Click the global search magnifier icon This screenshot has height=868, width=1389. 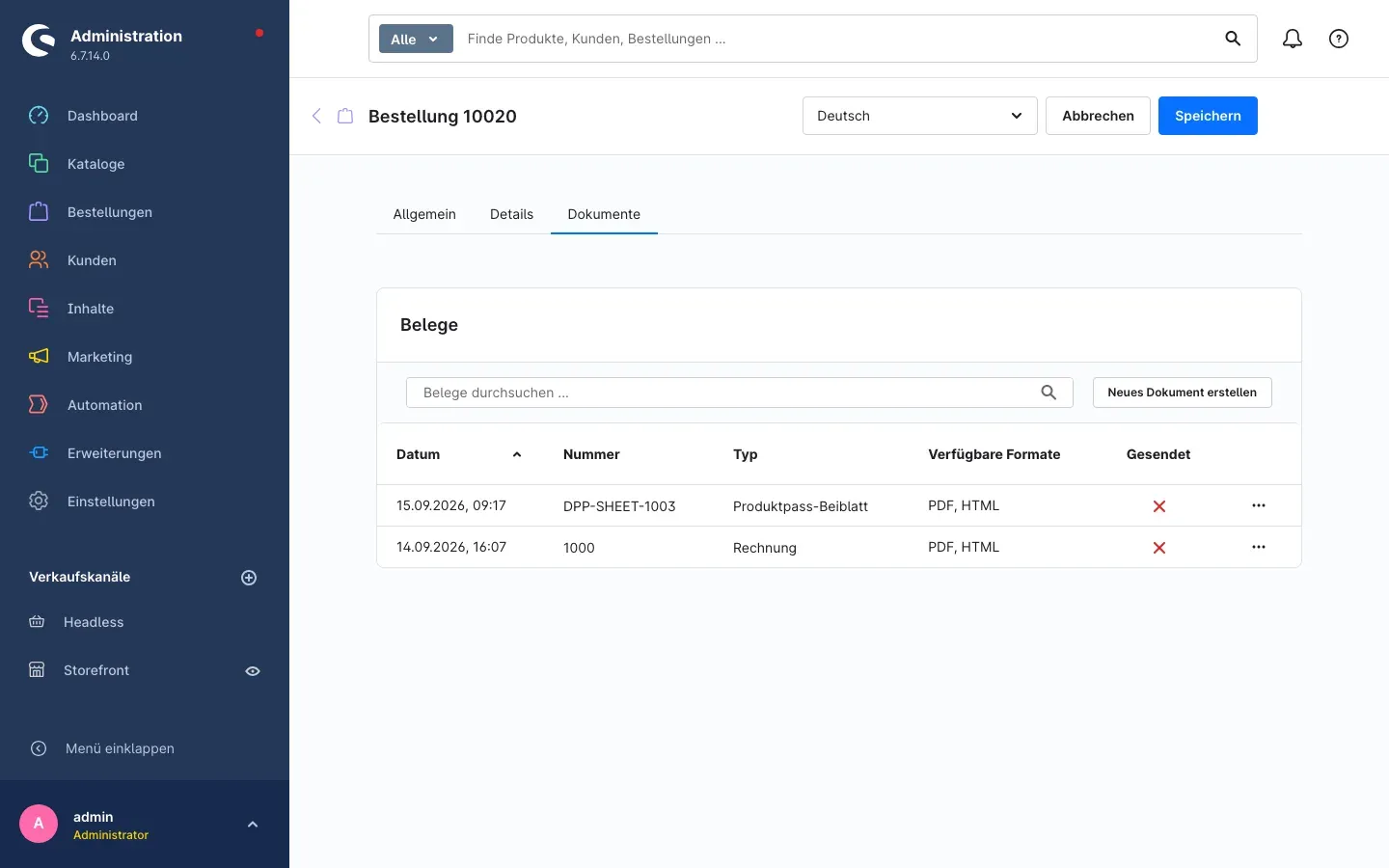[1233, 39]
